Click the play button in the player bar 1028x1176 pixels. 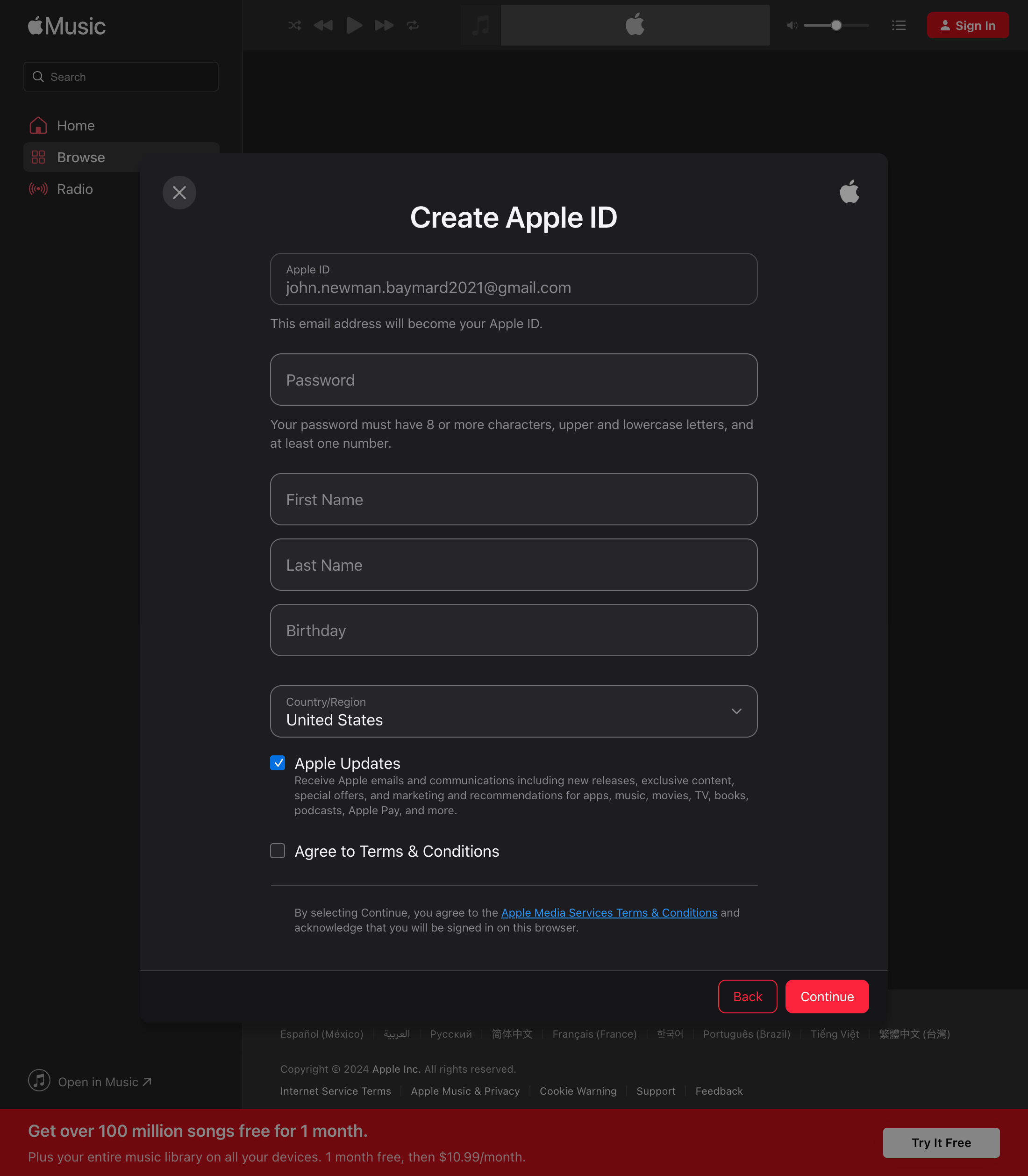[354, 25]
